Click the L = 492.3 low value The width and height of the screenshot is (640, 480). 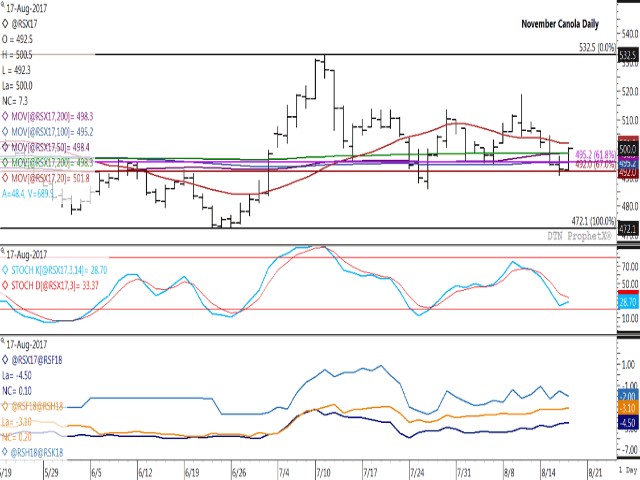pyautogui.click(x=16, y=70)
